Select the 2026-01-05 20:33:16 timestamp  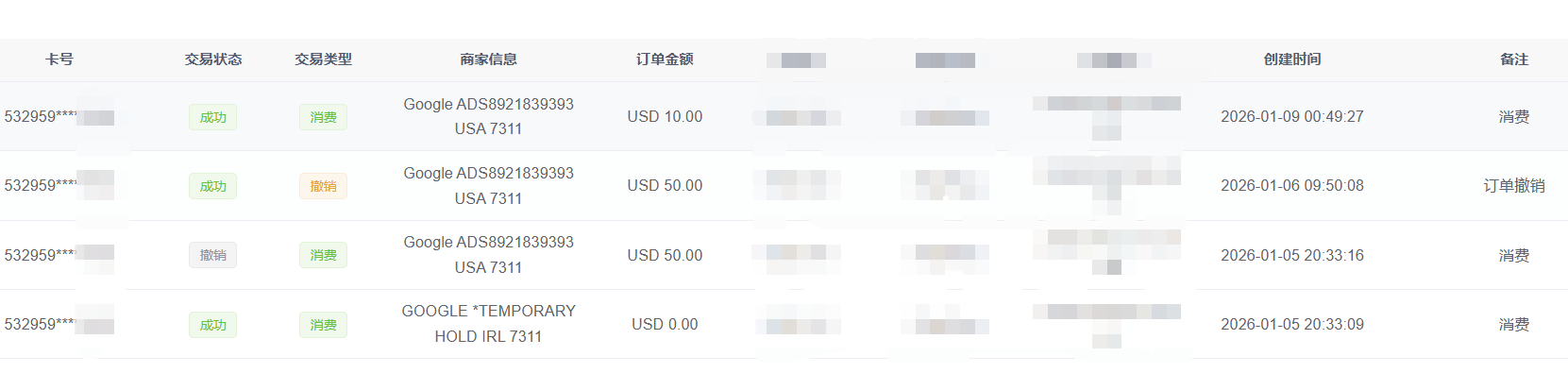(1291, 255)
